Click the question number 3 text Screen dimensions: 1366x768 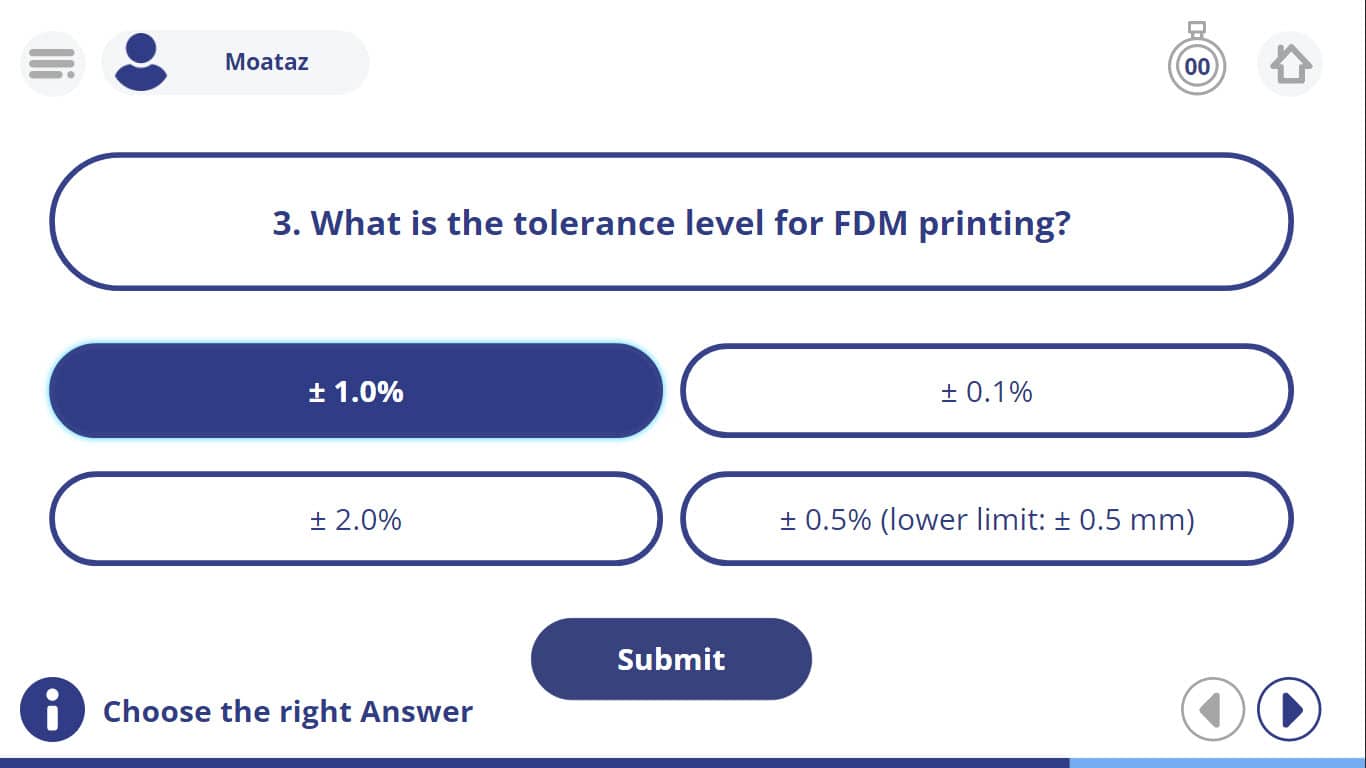pyautogui.click(x=286, y=223)
